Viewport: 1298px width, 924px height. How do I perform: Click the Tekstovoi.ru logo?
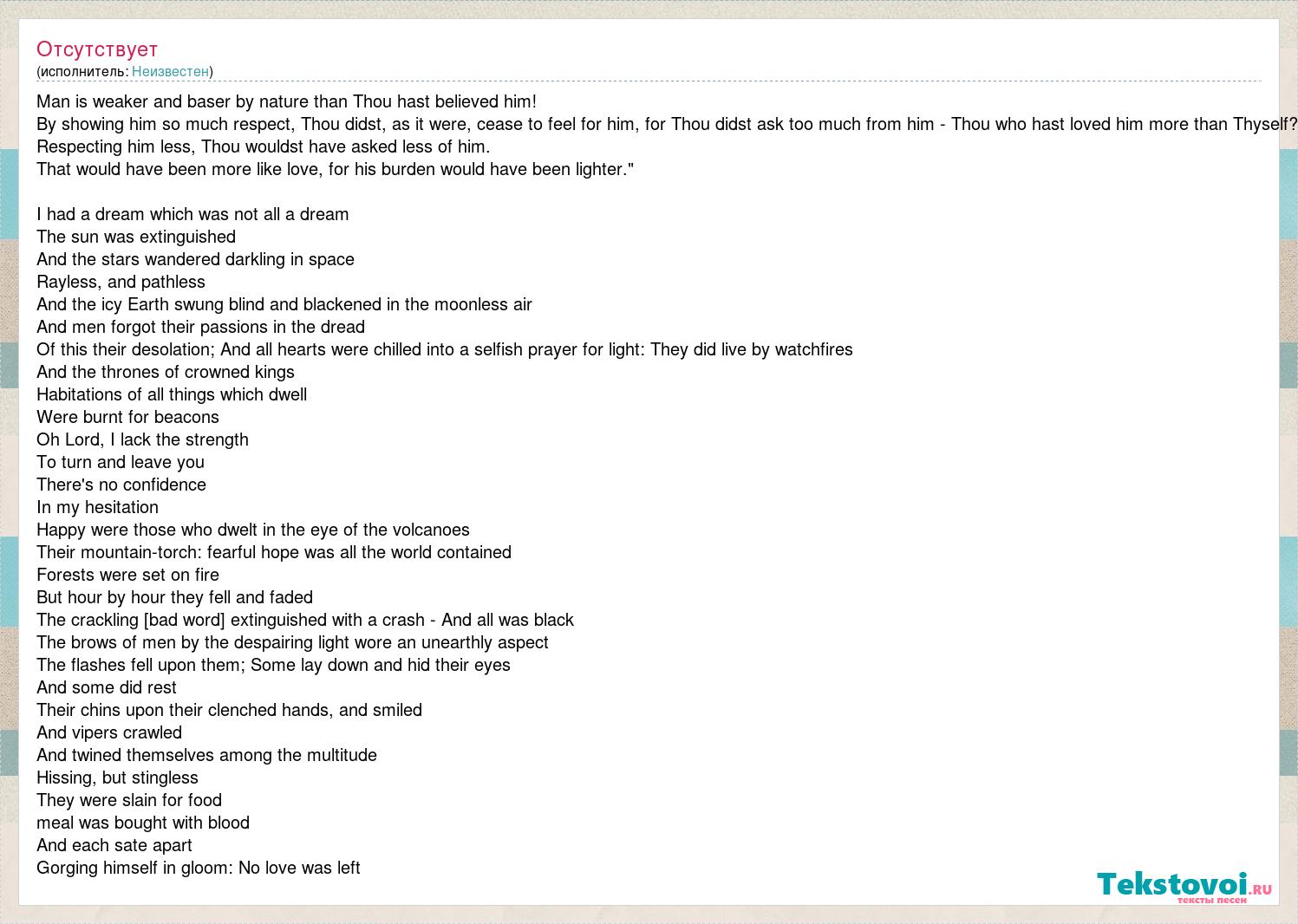1184,887
